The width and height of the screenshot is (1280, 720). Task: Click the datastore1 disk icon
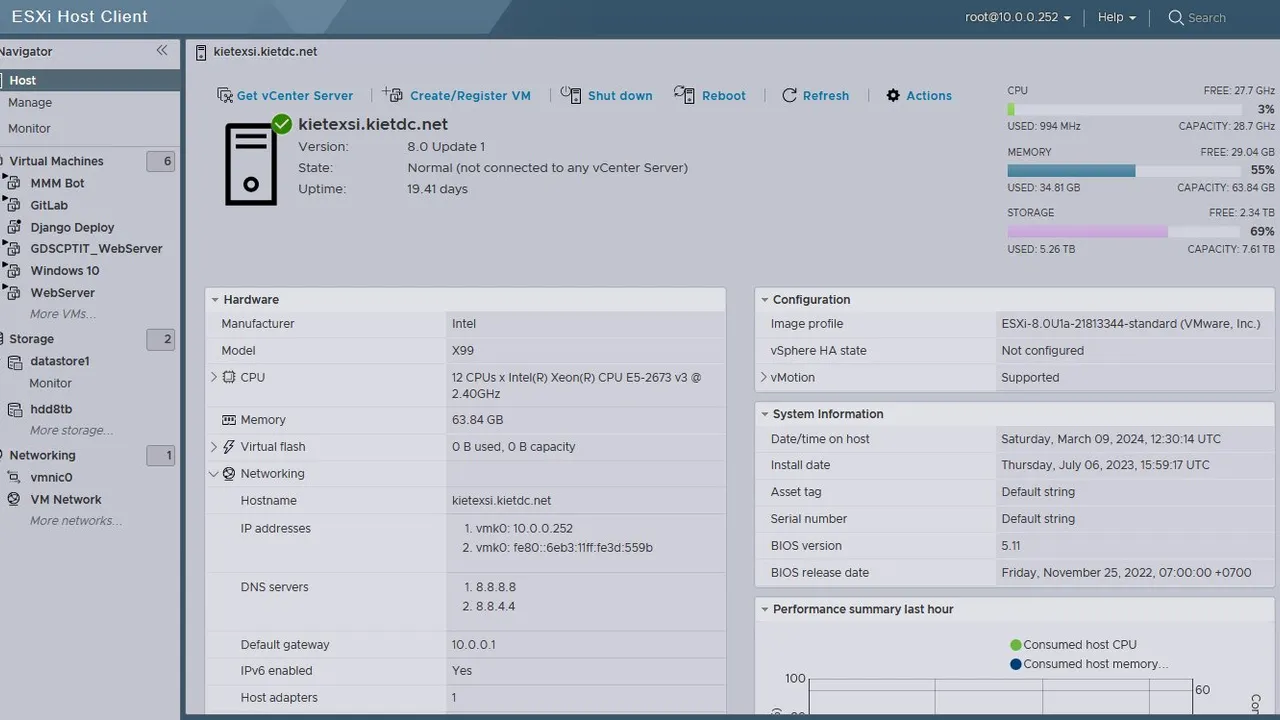(14, 362)
